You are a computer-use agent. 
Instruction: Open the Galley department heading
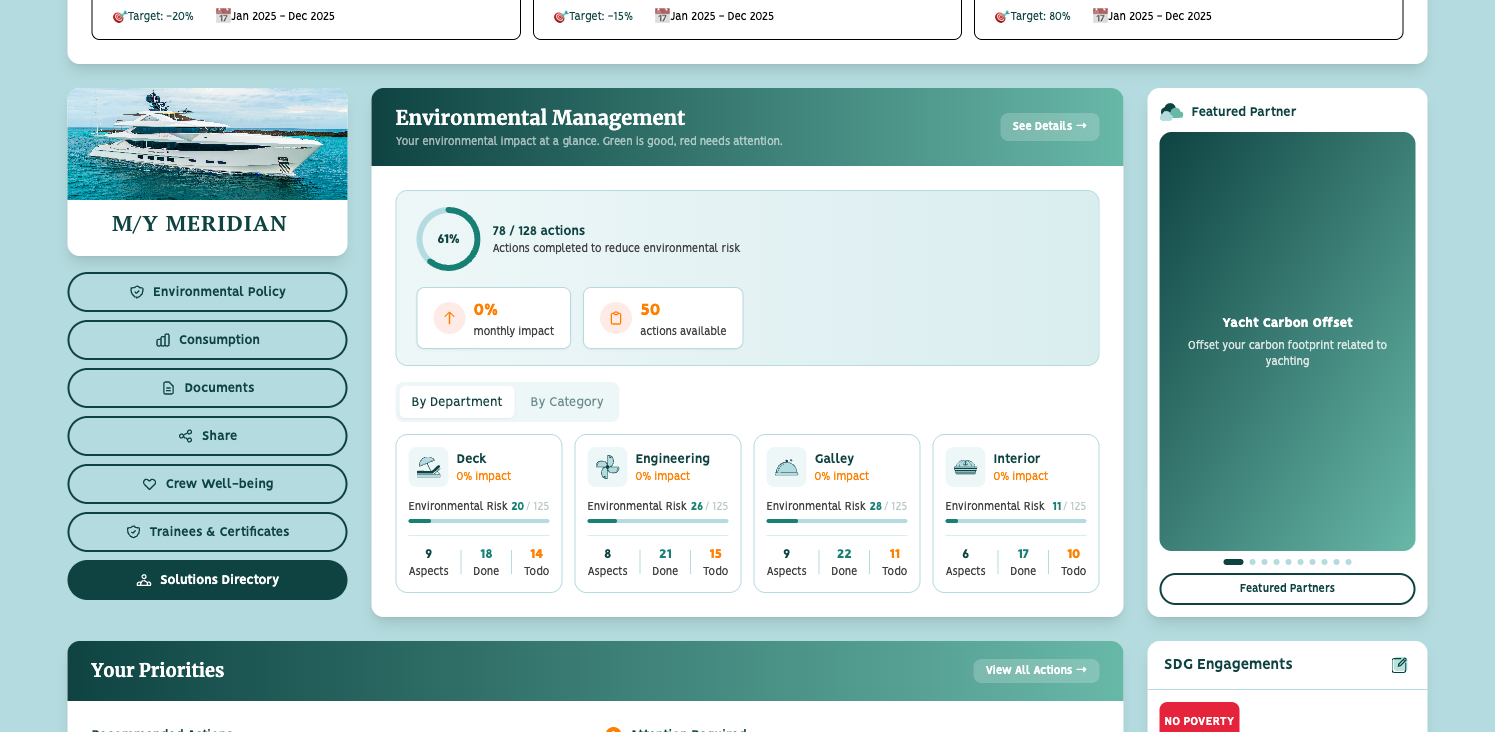[834, 459]
